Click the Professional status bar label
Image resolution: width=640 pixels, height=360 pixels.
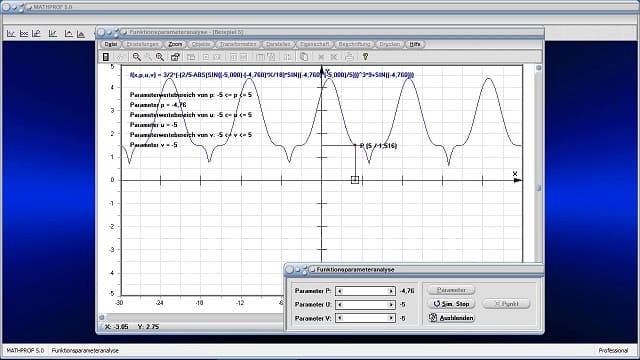(613, 351)
